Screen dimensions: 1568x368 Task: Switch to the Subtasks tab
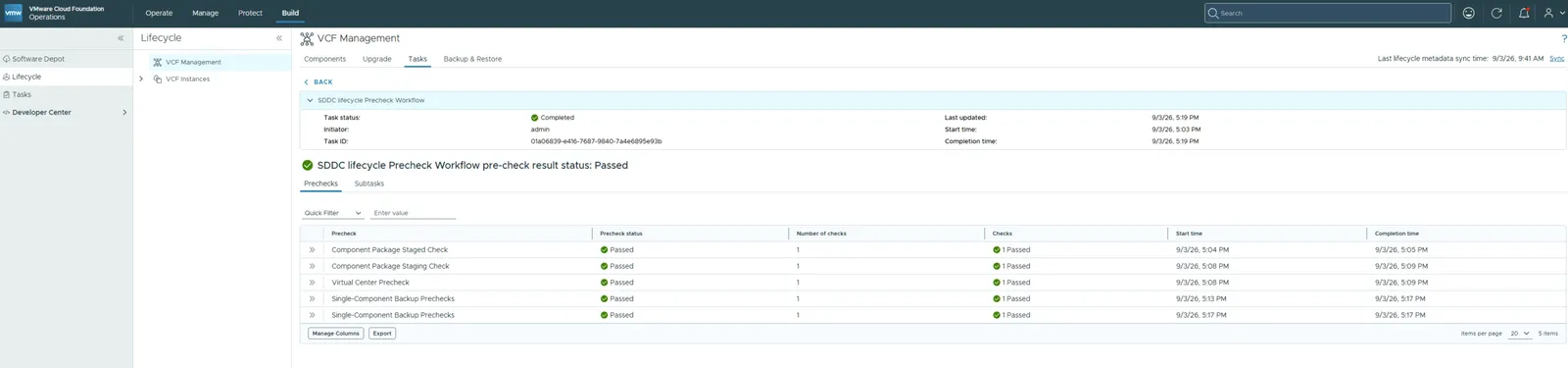[x=368, y=184]
